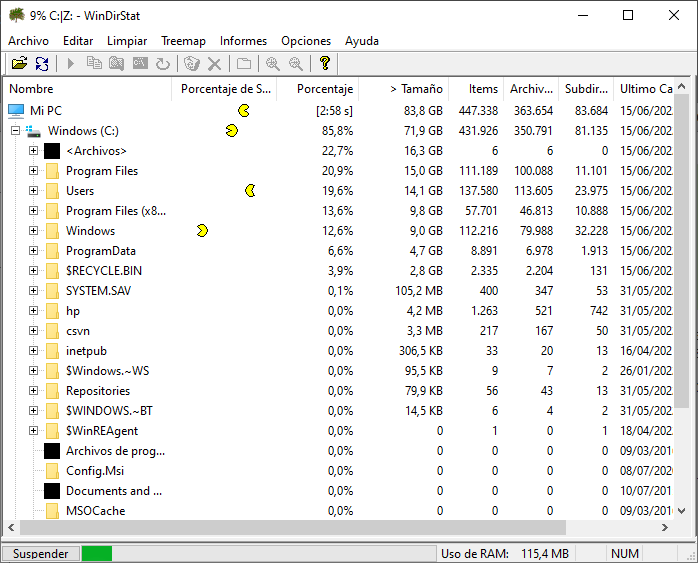This screenshot has width=698, height=563.
Task: Expand the <Archivos> node
Action: [33, 151]
